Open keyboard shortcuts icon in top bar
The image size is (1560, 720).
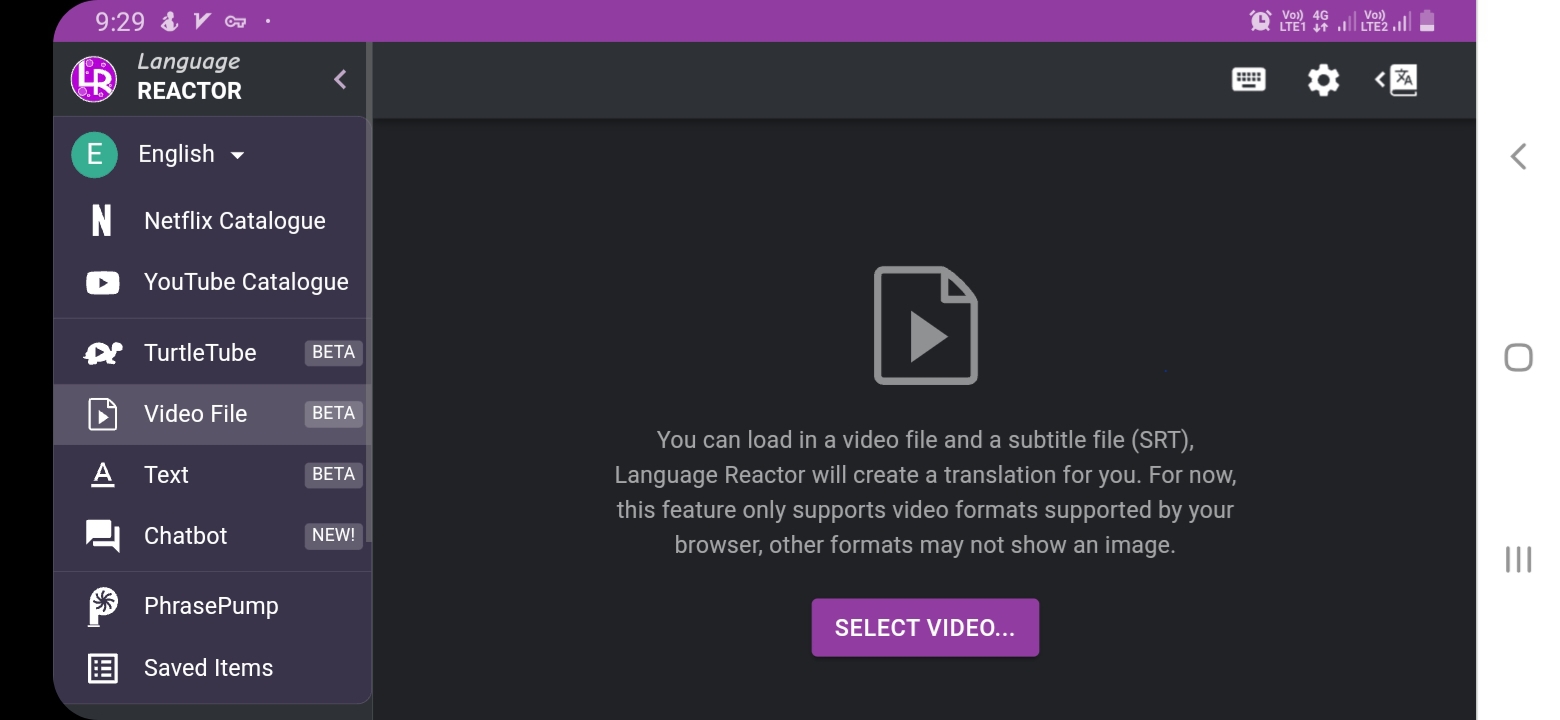[1248, 79]
